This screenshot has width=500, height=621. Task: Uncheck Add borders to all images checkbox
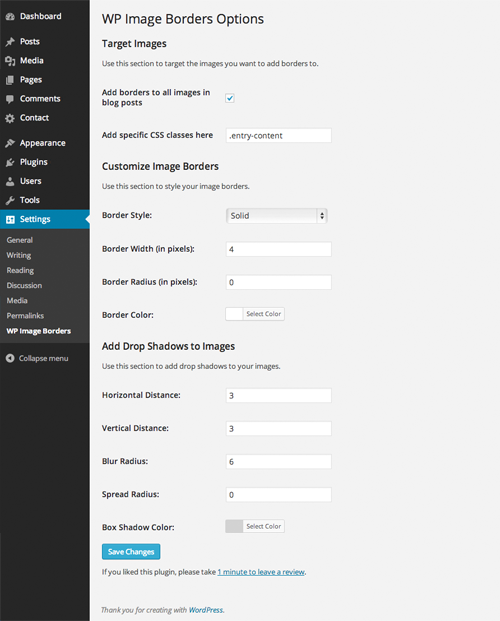pos(230,98)
